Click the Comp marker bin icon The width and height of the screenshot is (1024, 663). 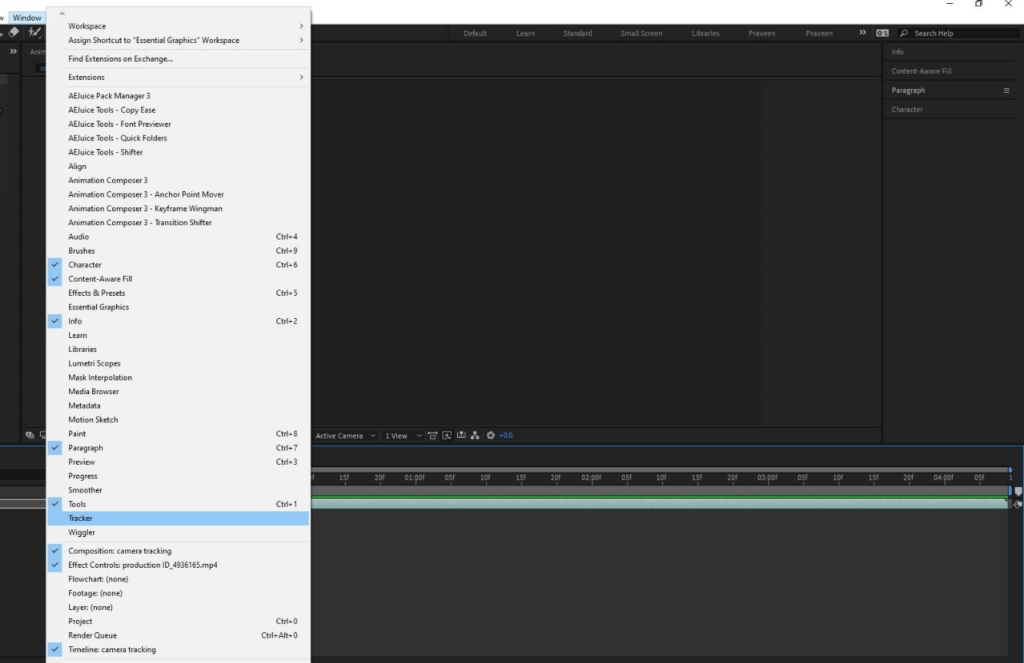click(1018, 491)
